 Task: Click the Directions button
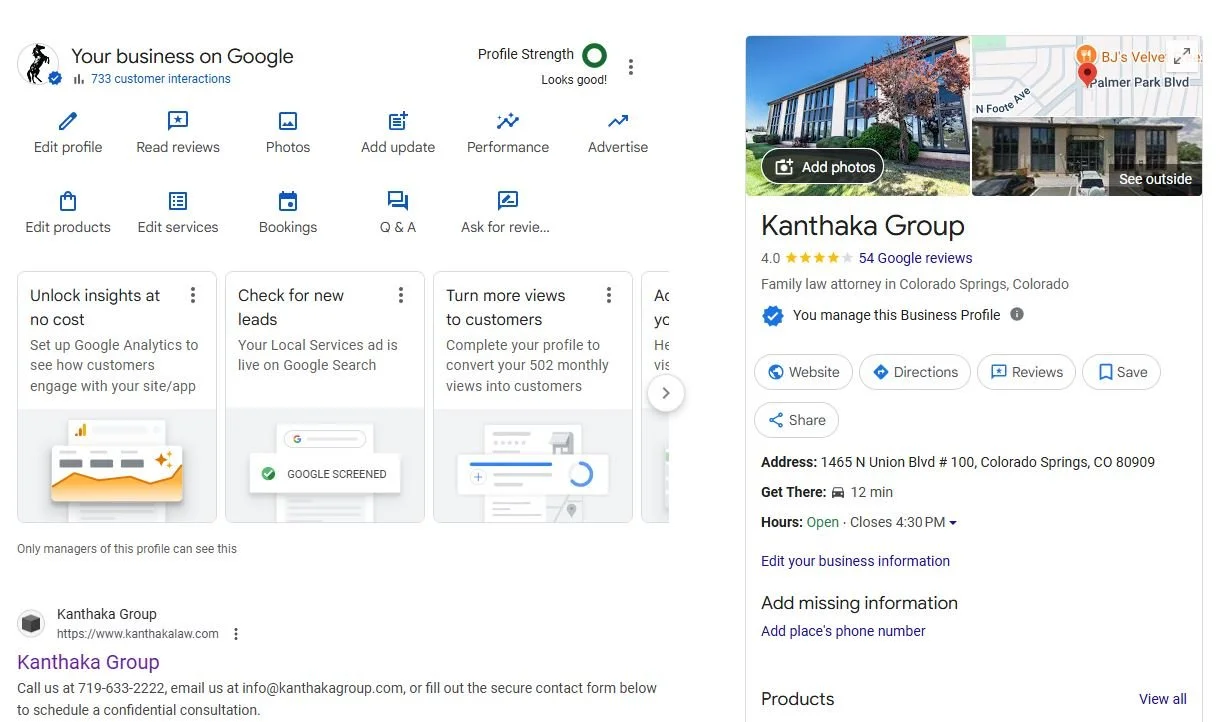pos(915,372)
